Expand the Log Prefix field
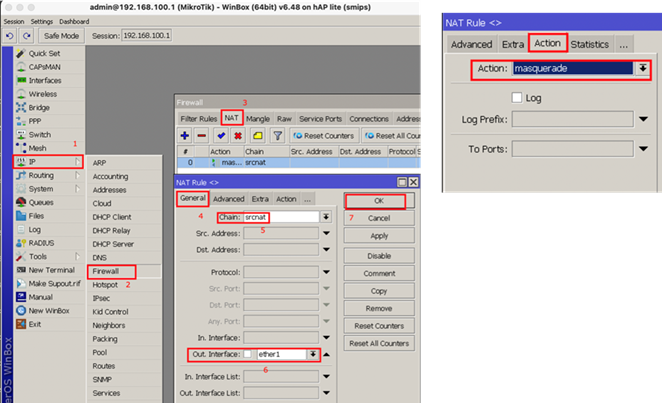 [643, 119]
